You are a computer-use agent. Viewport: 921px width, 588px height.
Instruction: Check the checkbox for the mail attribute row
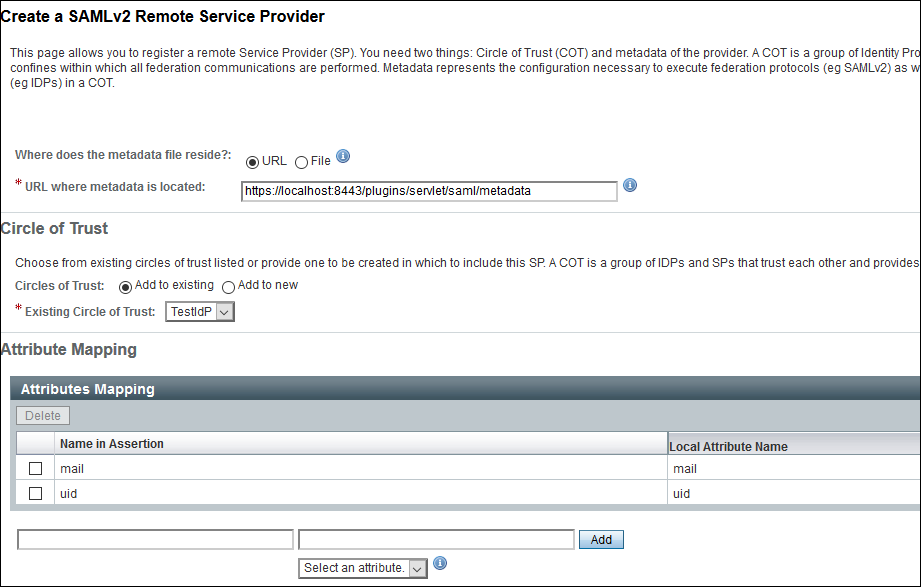[x=34, y=468]
